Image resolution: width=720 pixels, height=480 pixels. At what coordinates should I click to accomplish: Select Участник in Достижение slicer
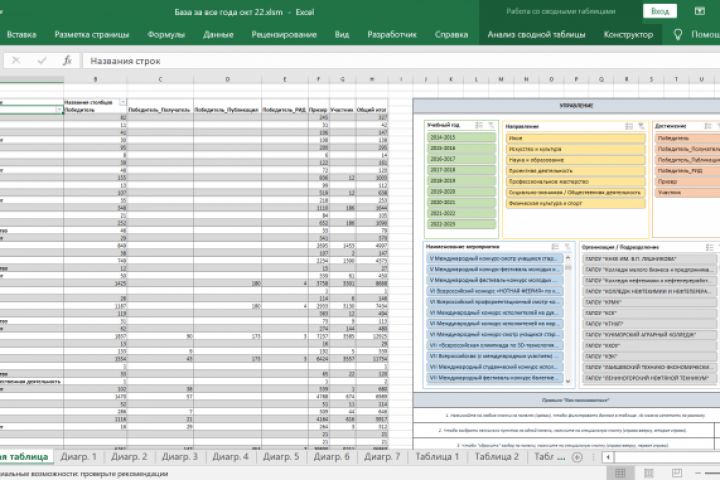pyautogui.click(x=687, y=192)
